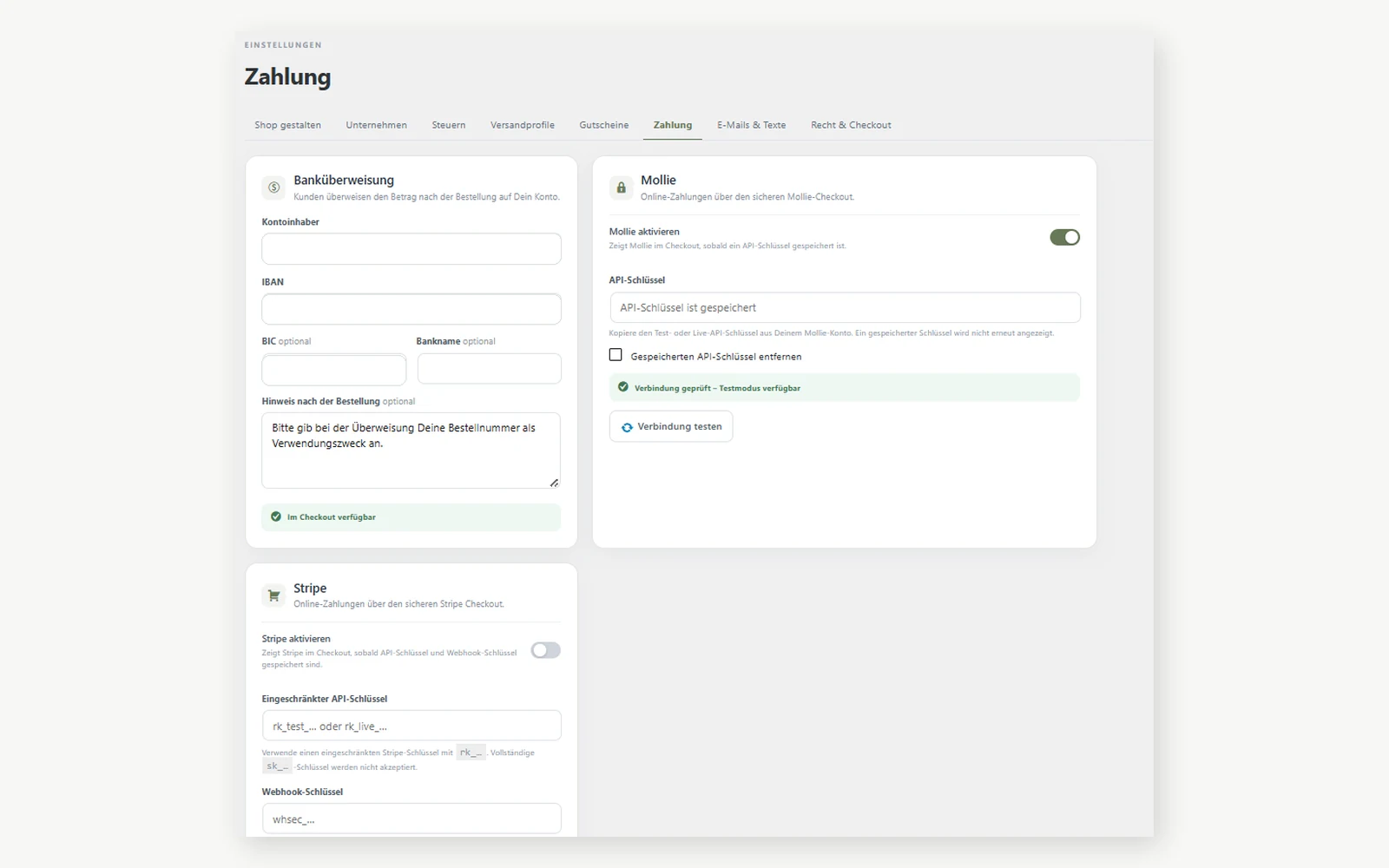The height and width of the screenshot is (868, 1389).
Task: Focus the Kontoinhaber input field
Action: point(411,248)
